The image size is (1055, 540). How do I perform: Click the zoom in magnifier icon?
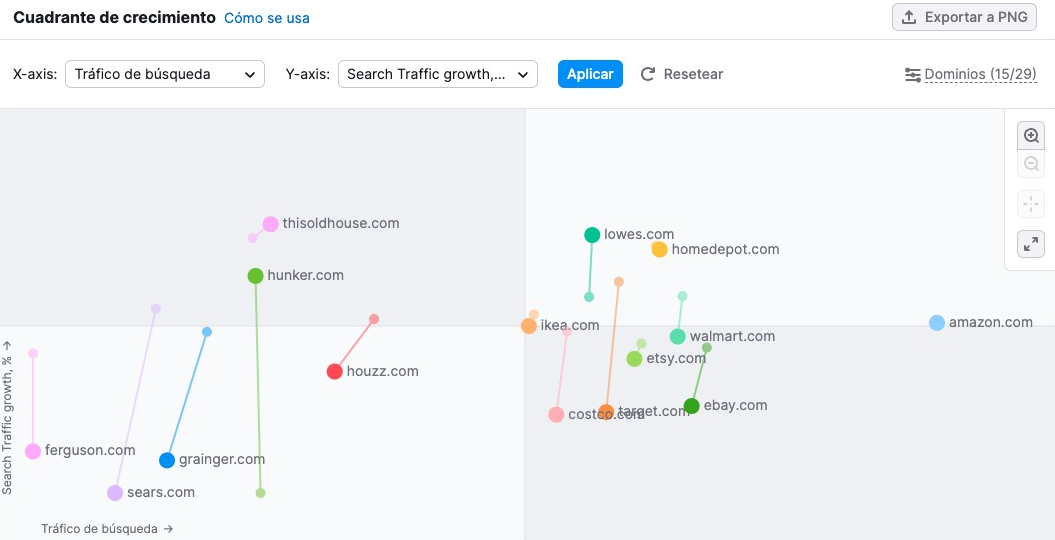click(x=1031, y=136)
